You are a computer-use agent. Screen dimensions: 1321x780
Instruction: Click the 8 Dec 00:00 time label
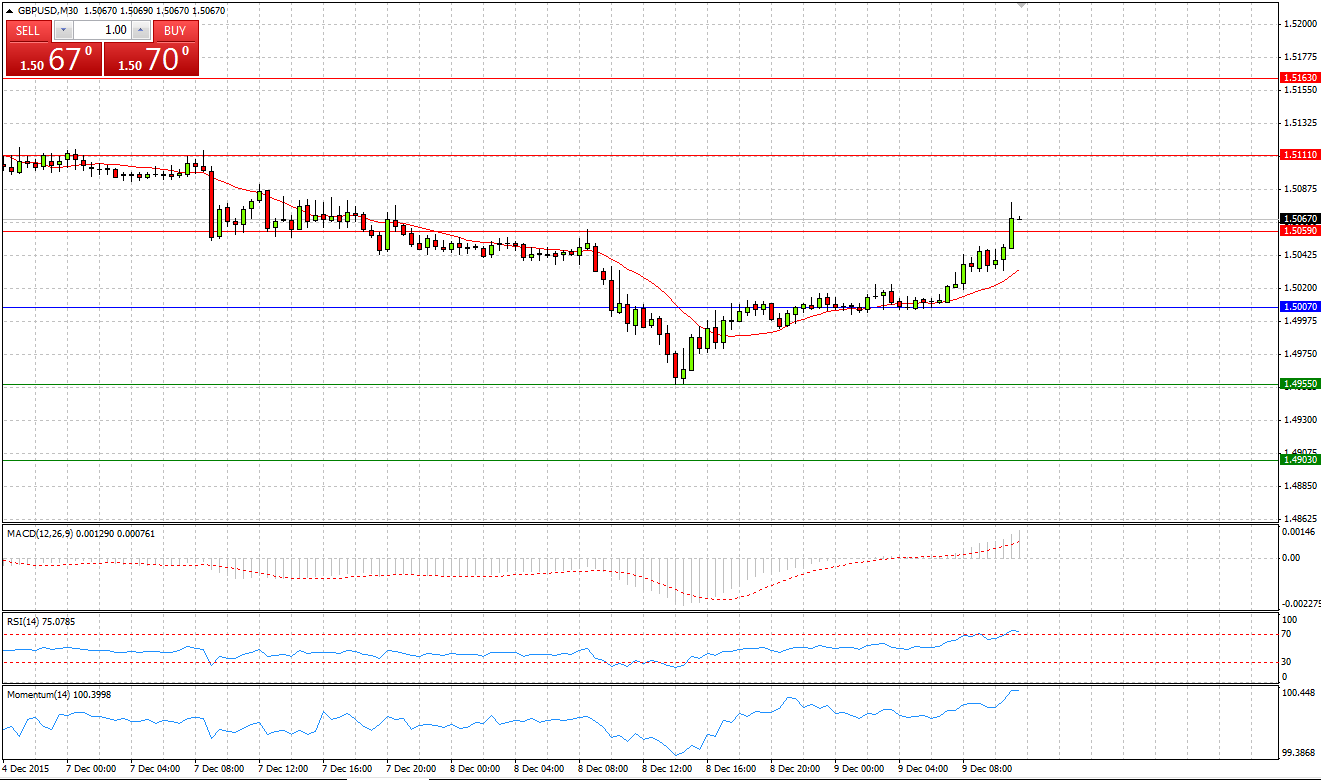(476, 769)
